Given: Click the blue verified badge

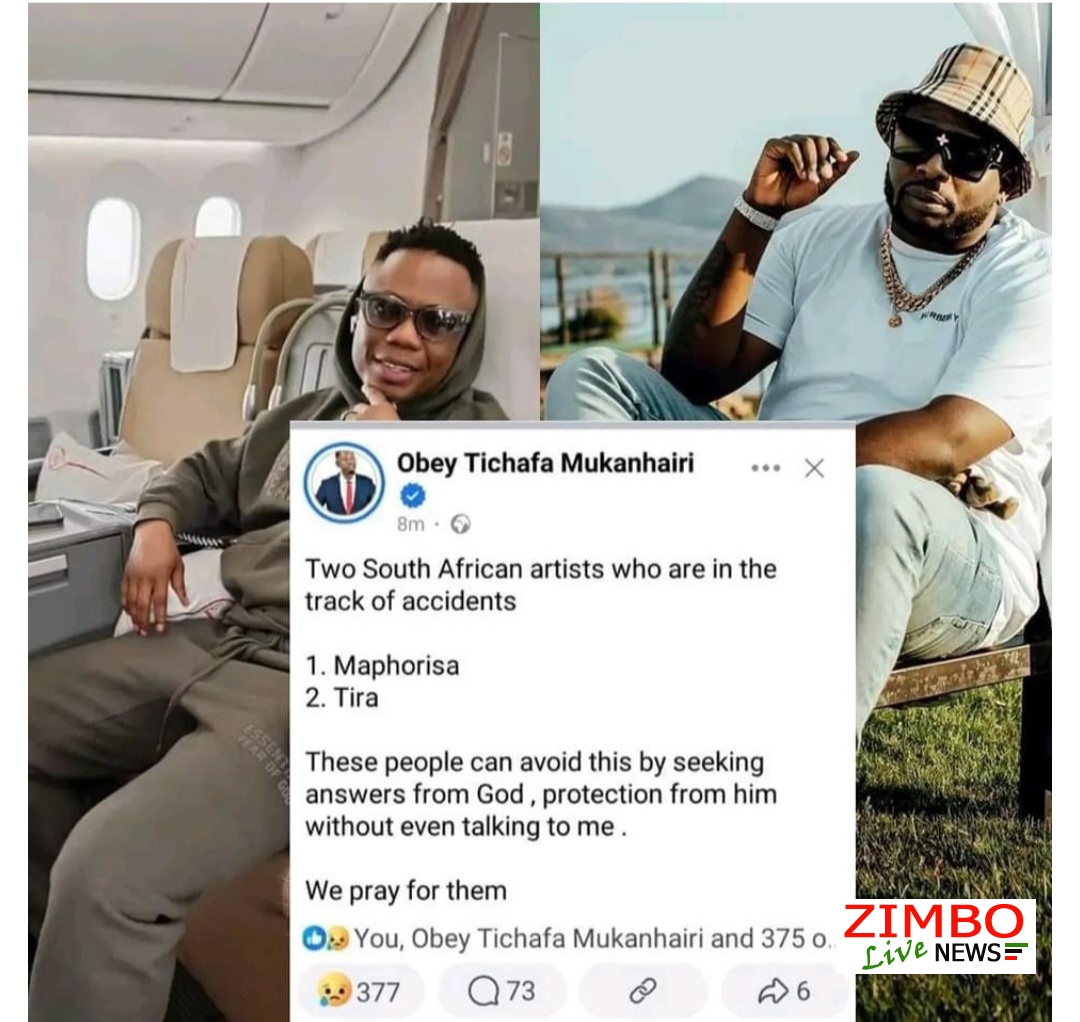Looking at the screenshot, I should point(413,495).
